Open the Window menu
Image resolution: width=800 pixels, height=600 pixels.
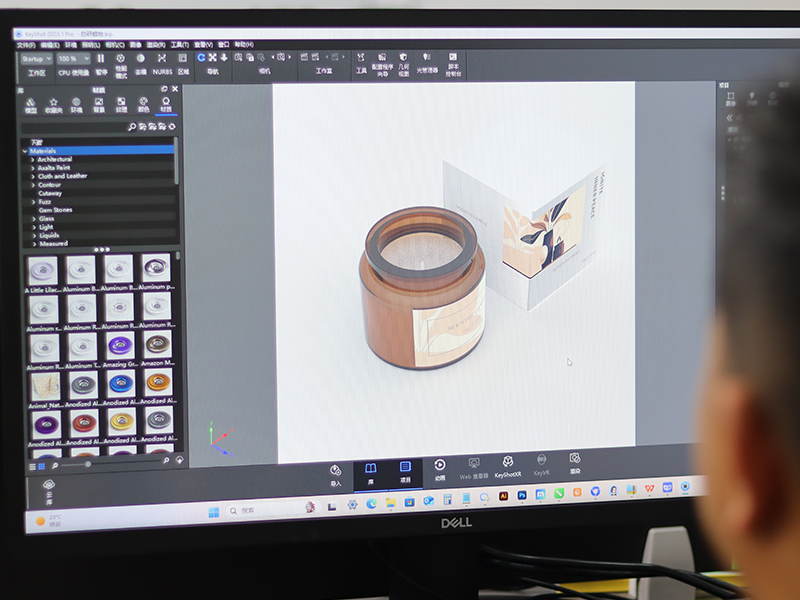tap(223, 45)
